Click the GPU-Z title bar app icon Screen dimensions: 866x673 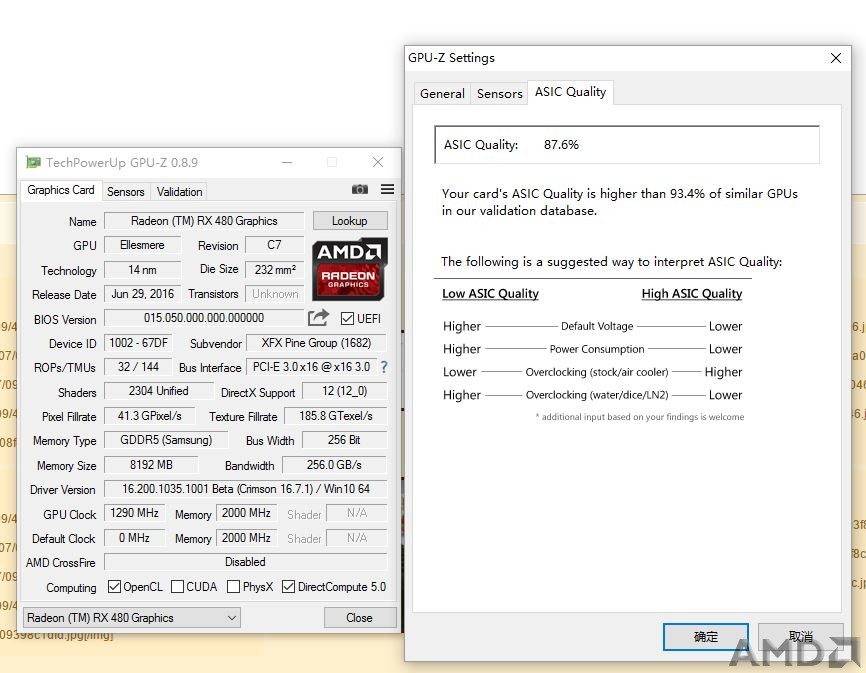tap(33, 162)
